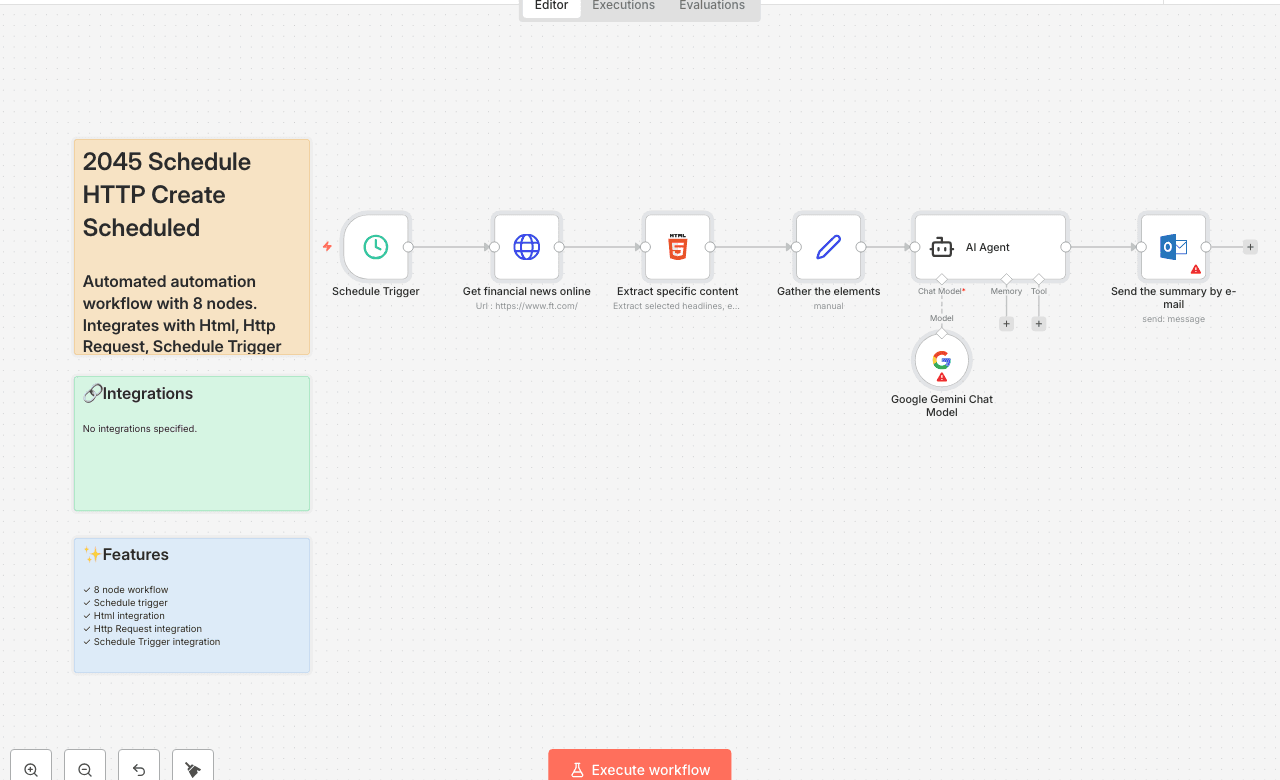
Task: Switch to the Executions tab
Action: pyautogui.click(x=622, y=6)
